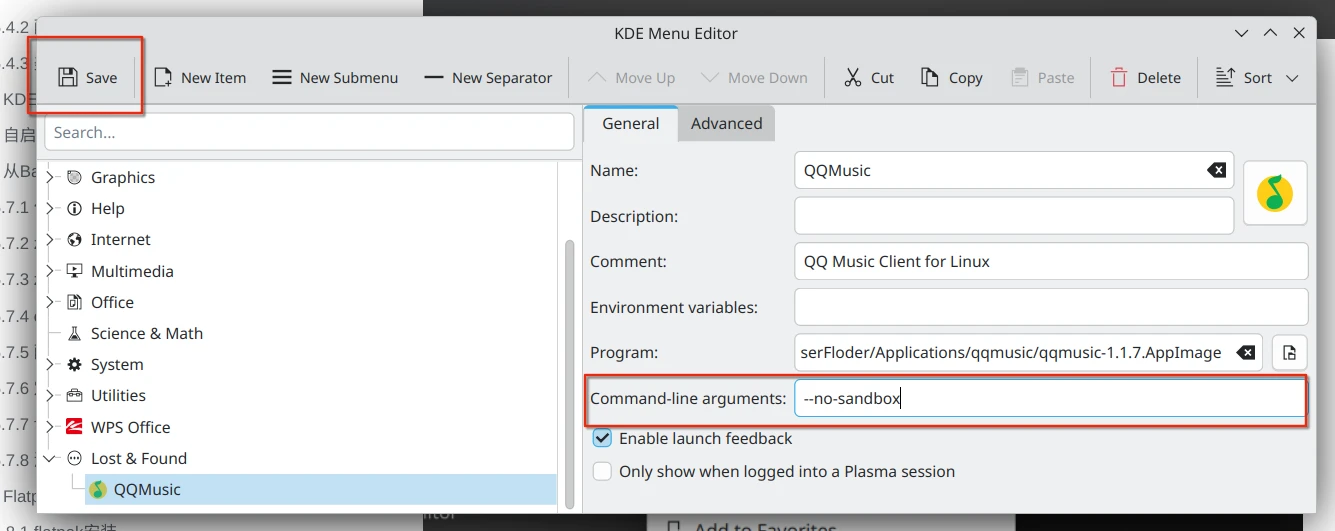Click the Sort button
This screenshot has height=531, width=1335.
click(x=1243, y=78)
